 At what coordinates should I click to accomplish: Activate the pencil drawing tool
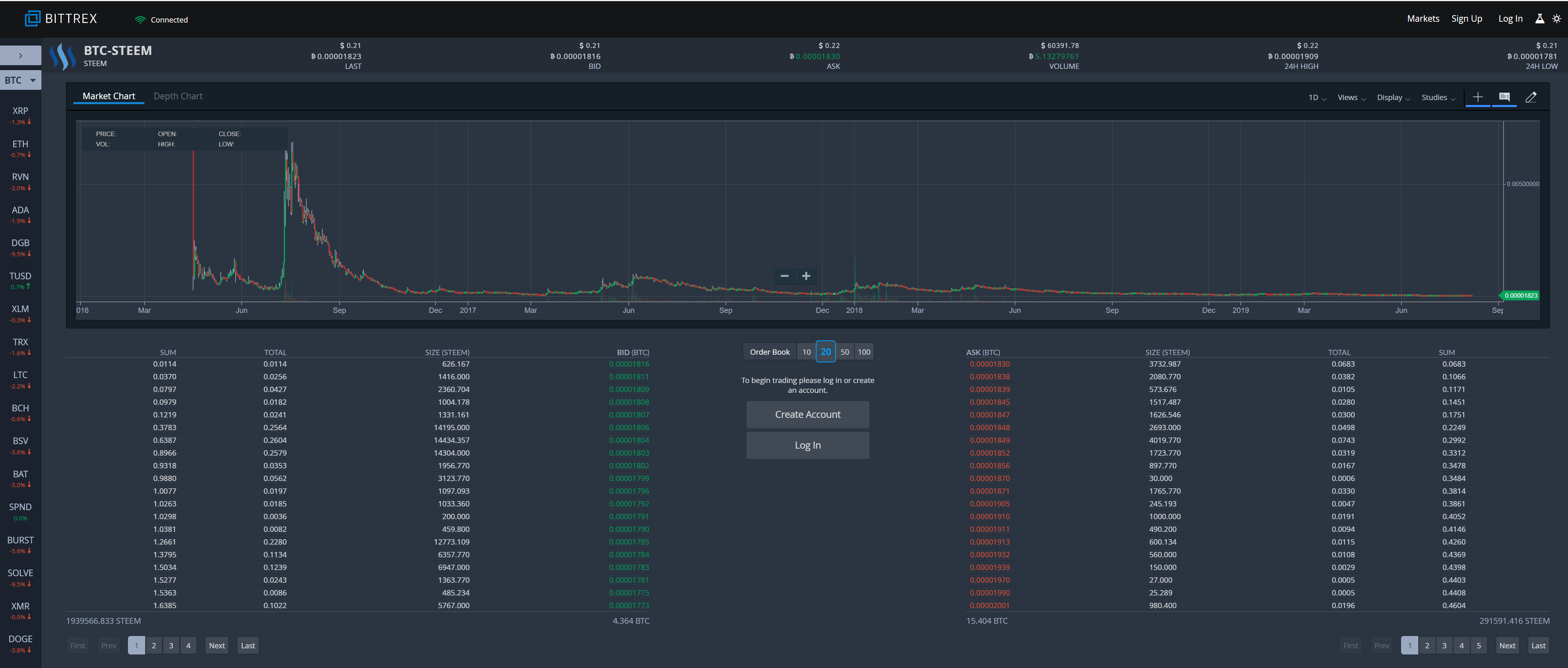(x=1531, y=97)
